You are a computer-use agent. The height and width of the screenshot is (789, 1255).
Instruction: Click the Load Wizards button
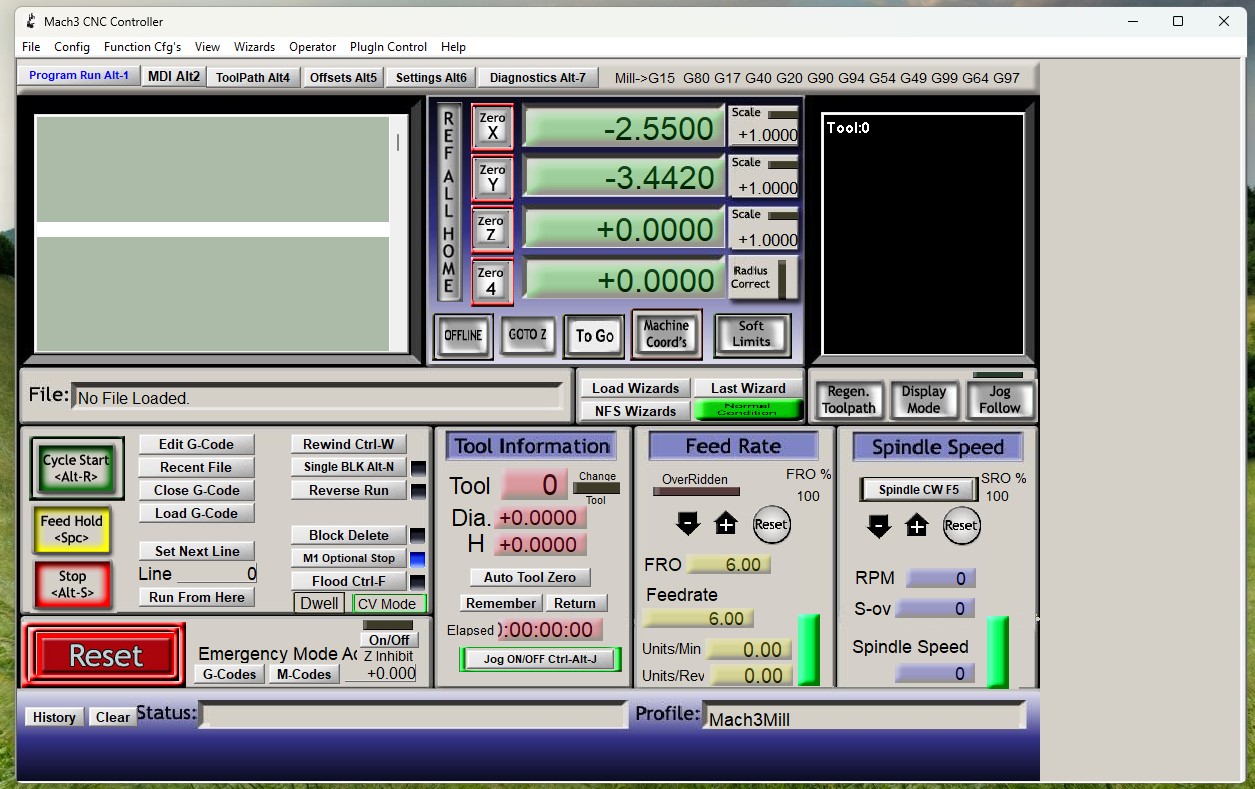[635, 388]
